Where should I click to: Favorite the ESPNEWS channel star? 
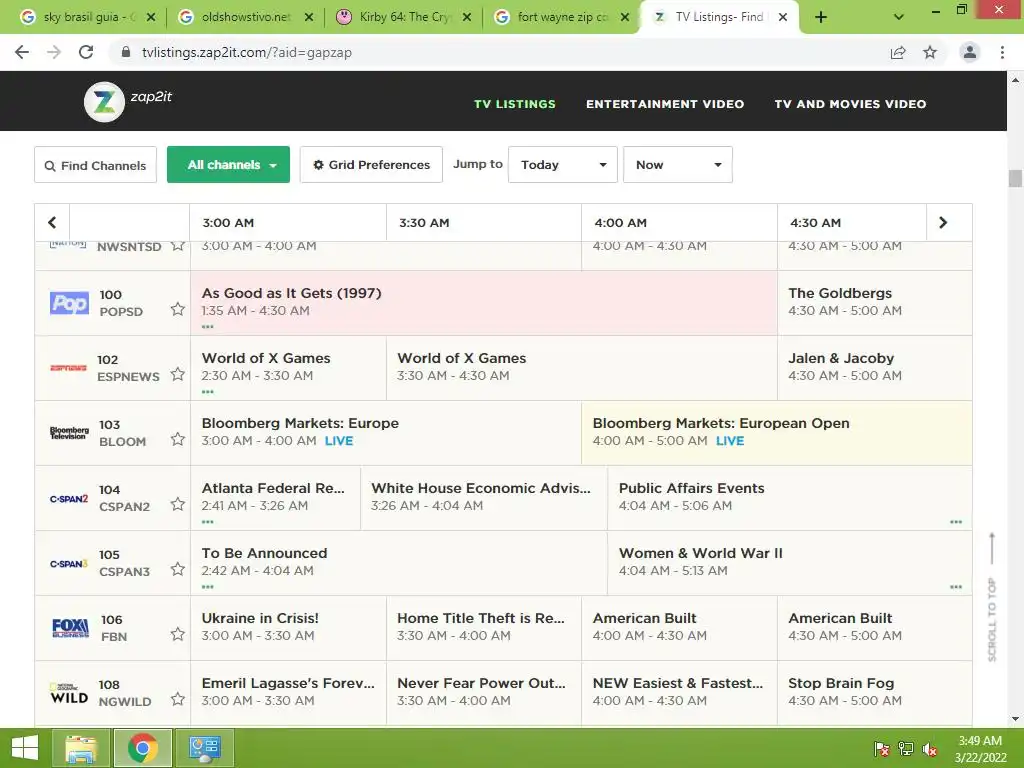(x=178, y=374)
